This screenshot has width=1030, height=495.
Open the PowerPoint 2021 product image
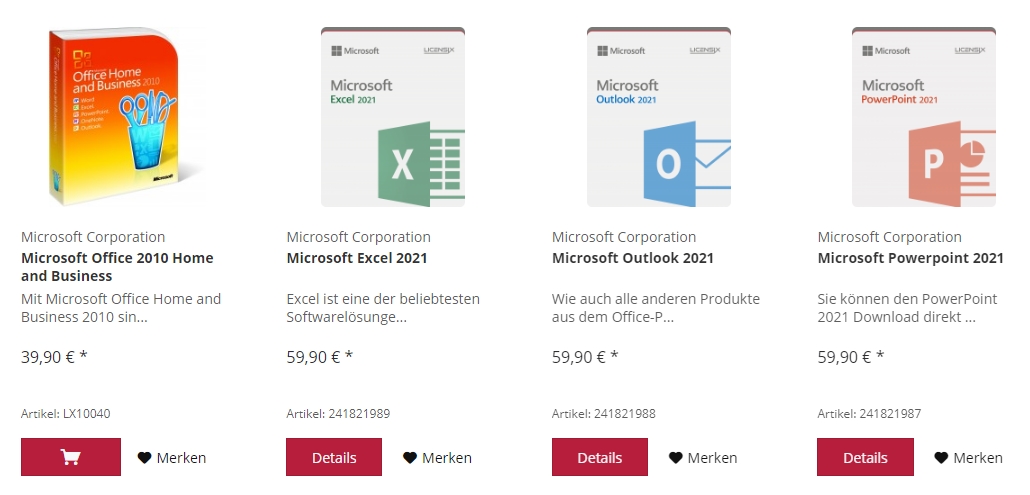point(924,117)
